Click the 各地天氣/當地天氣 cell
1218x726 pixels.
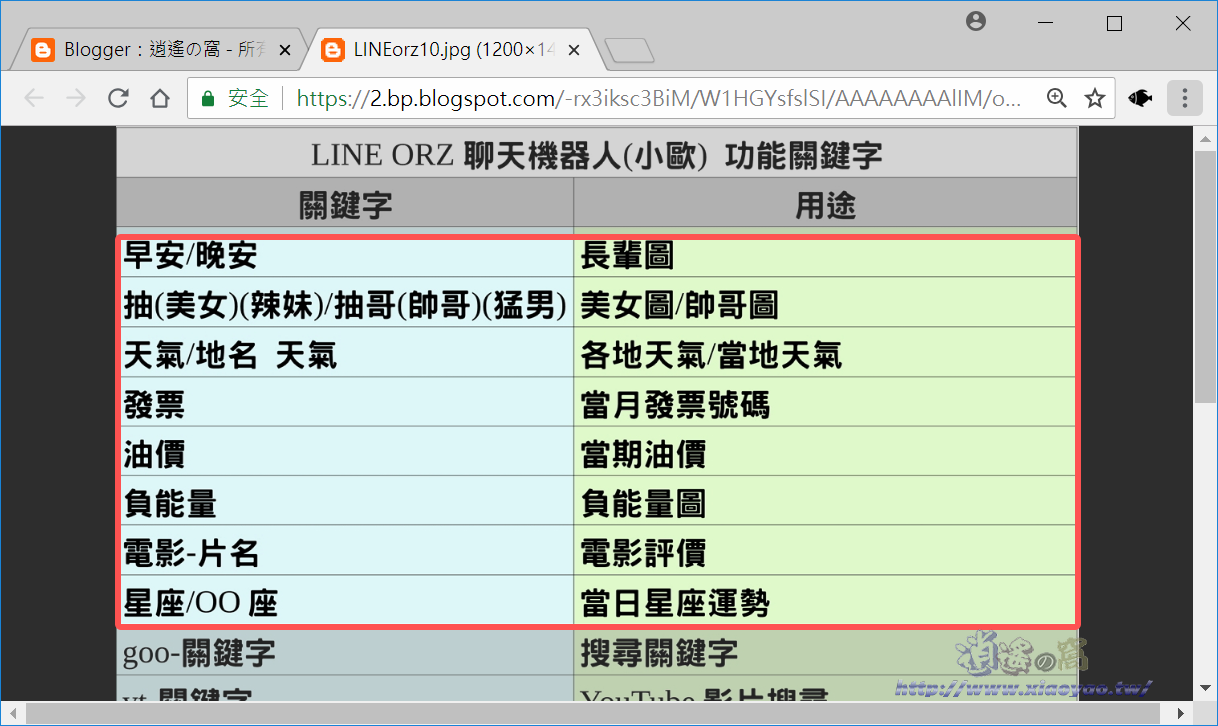click(825, 354)
